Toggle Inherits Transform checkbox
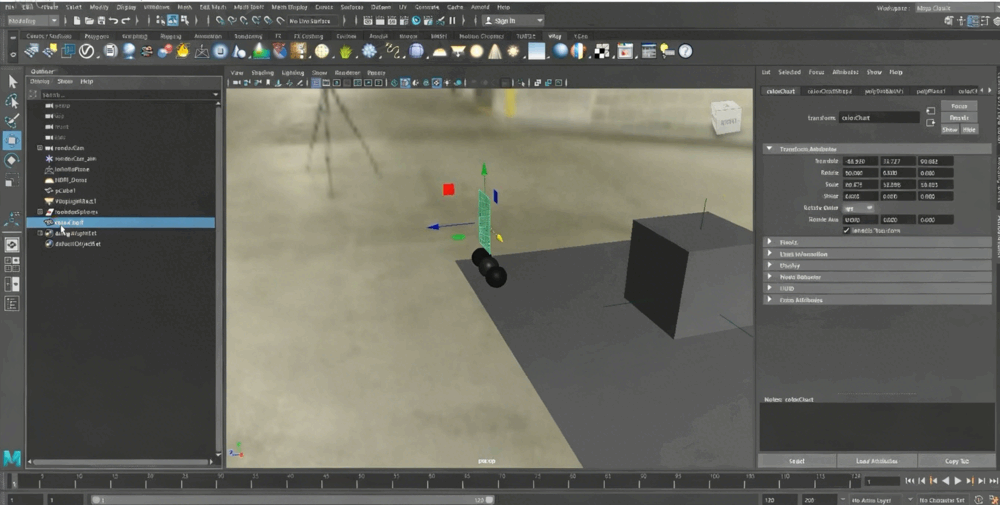This screenshot has height=505, width=1000. 846,230
